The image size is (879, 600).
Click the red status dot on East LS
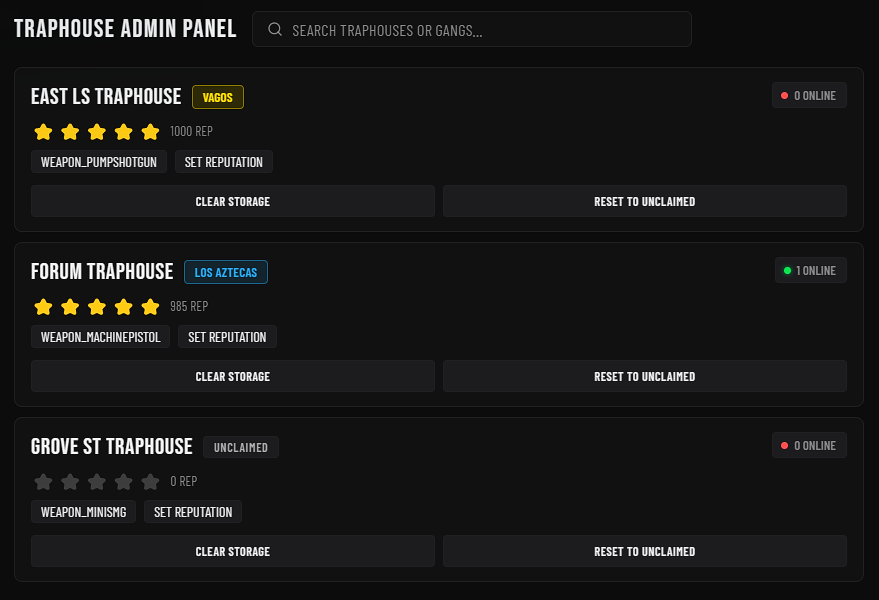click(x=784, y=95)
